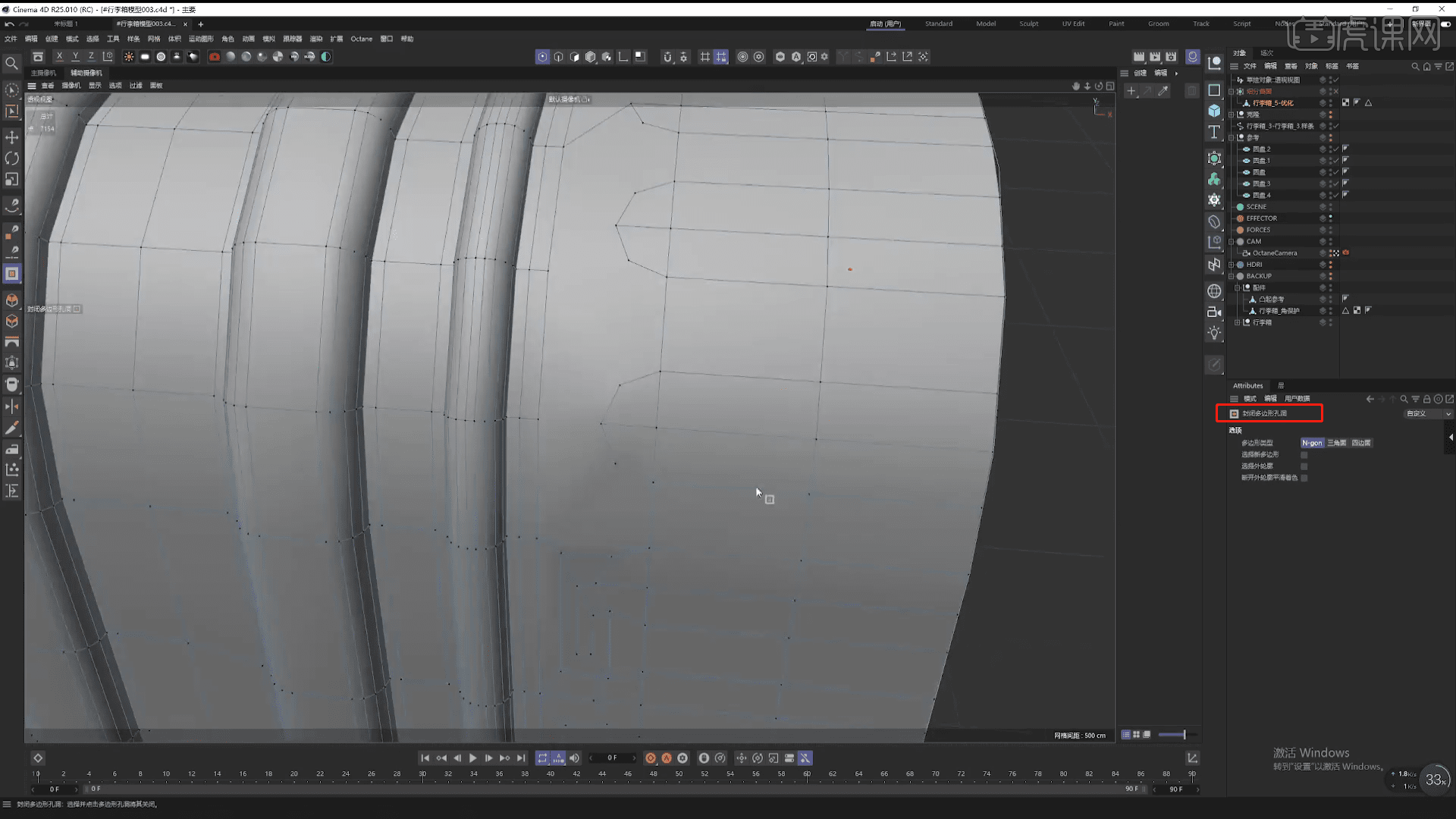Screen dimensions: 1456x819
Task: Switch to the 辅助摄像机 viewport tab
Action: click(x=86, y=73)
